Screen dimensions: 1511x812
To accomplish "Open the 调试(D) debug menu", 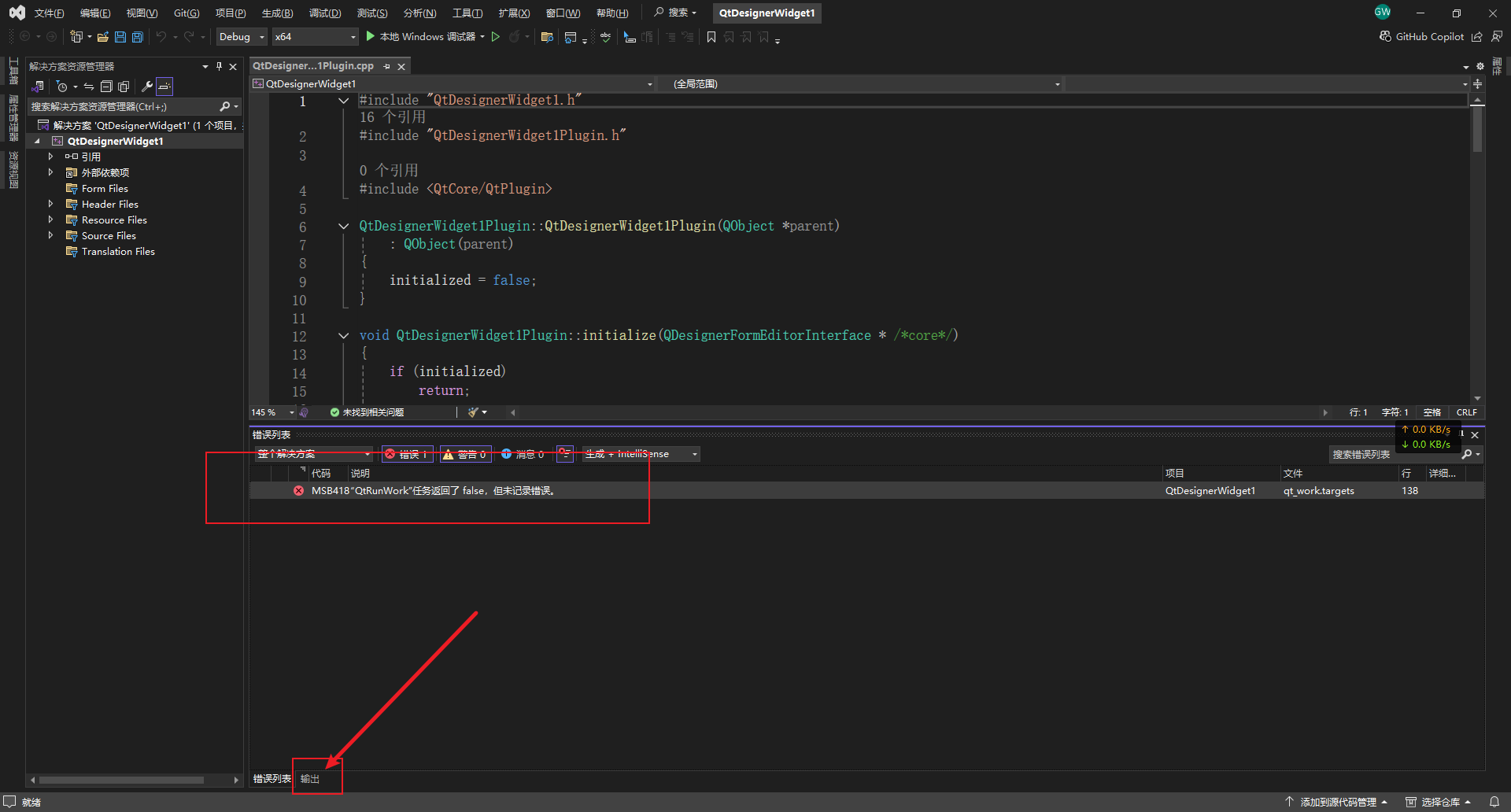I will coord(325,13).
